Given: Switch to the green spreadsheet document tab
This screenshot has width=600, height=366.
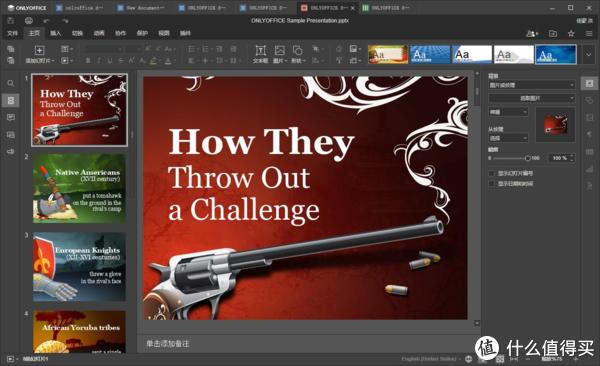Looking at the screenshot, I should (x=386, y=8).
